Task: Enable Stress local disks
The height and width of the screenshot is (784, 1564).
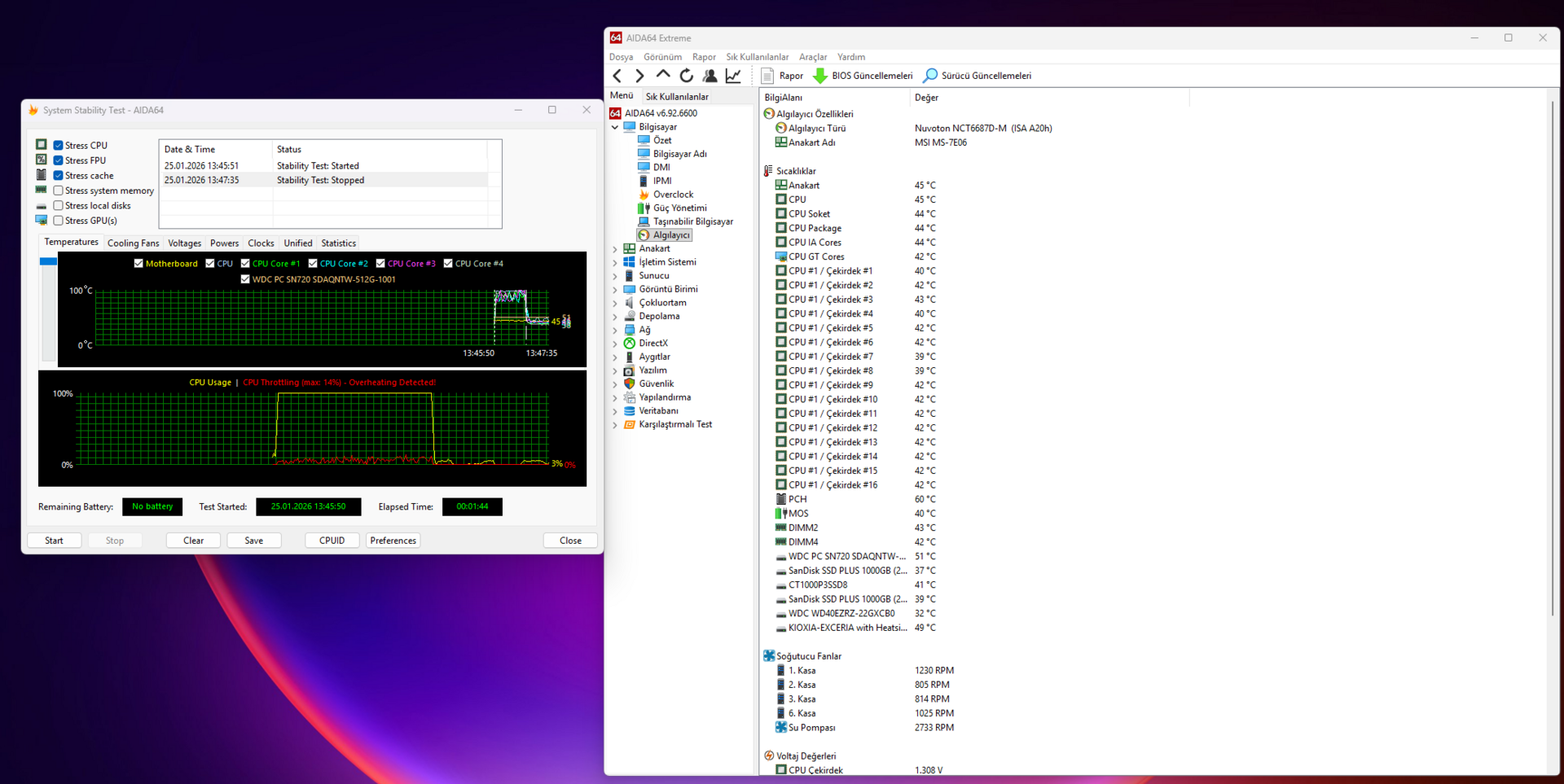Action: 59,205
